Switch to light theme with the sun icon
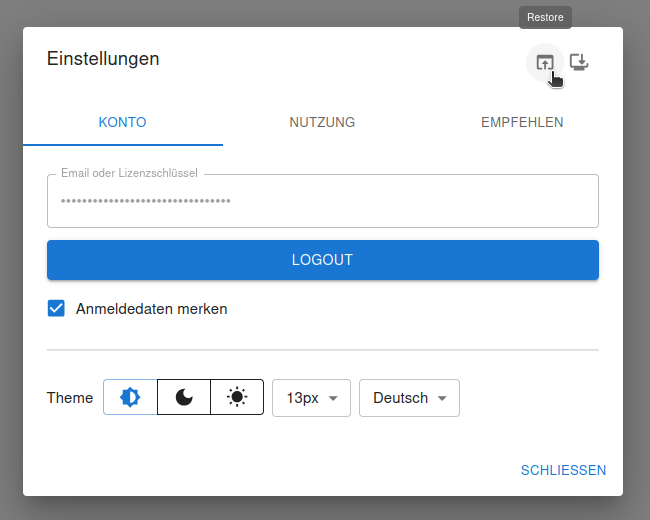The image size is (650, 520). point(237,397)
